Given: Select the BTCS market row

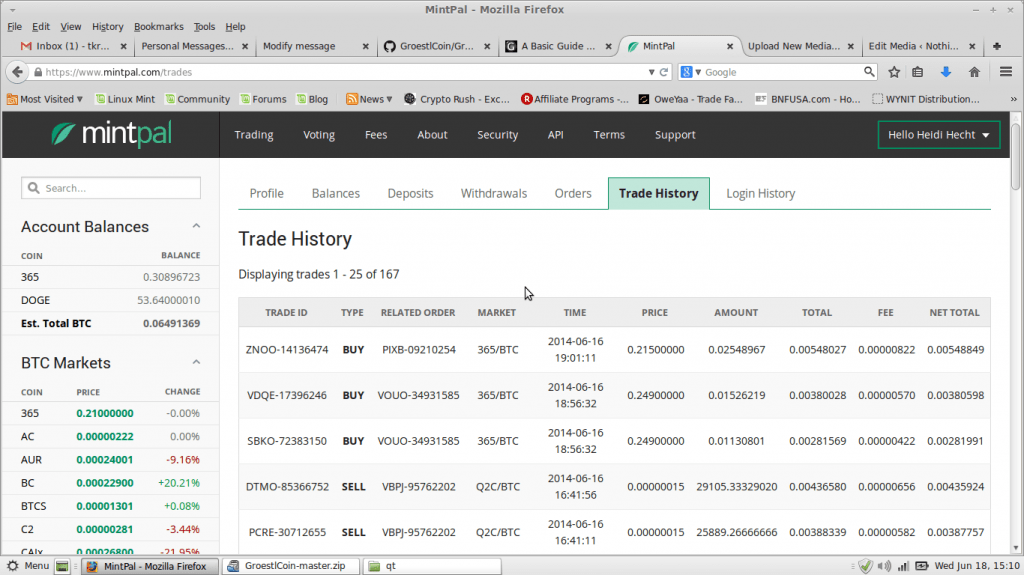Looking at the screenshot, I should (x=110, y=506).
